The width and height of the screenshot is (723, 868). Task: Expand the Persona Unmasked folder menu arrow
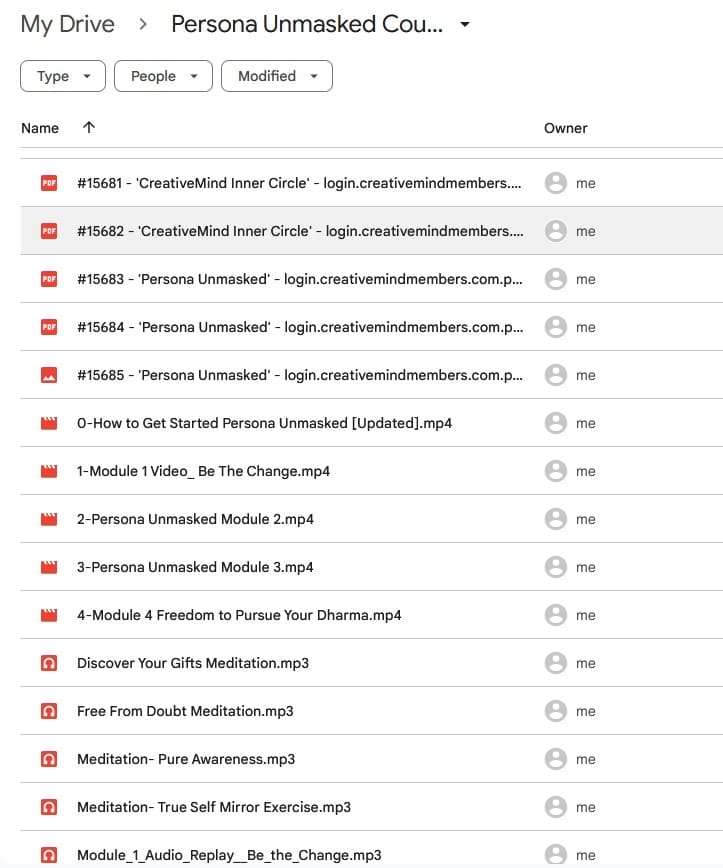[x=465, y=25]
